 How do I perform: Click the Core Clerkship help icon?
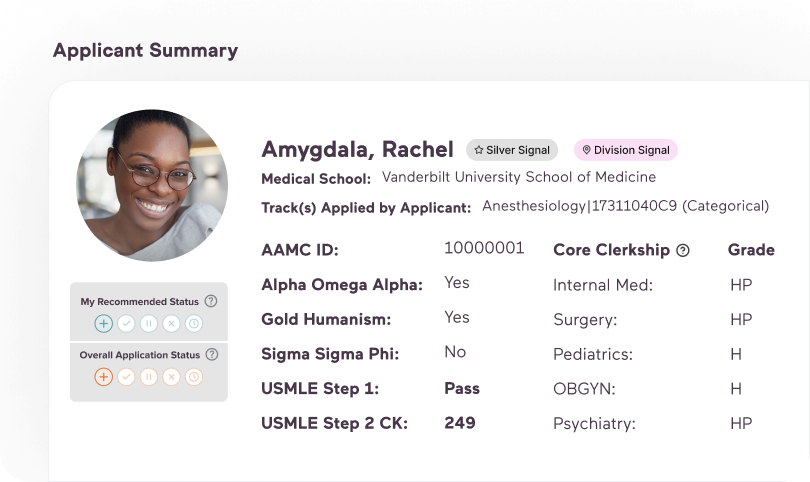683,251
